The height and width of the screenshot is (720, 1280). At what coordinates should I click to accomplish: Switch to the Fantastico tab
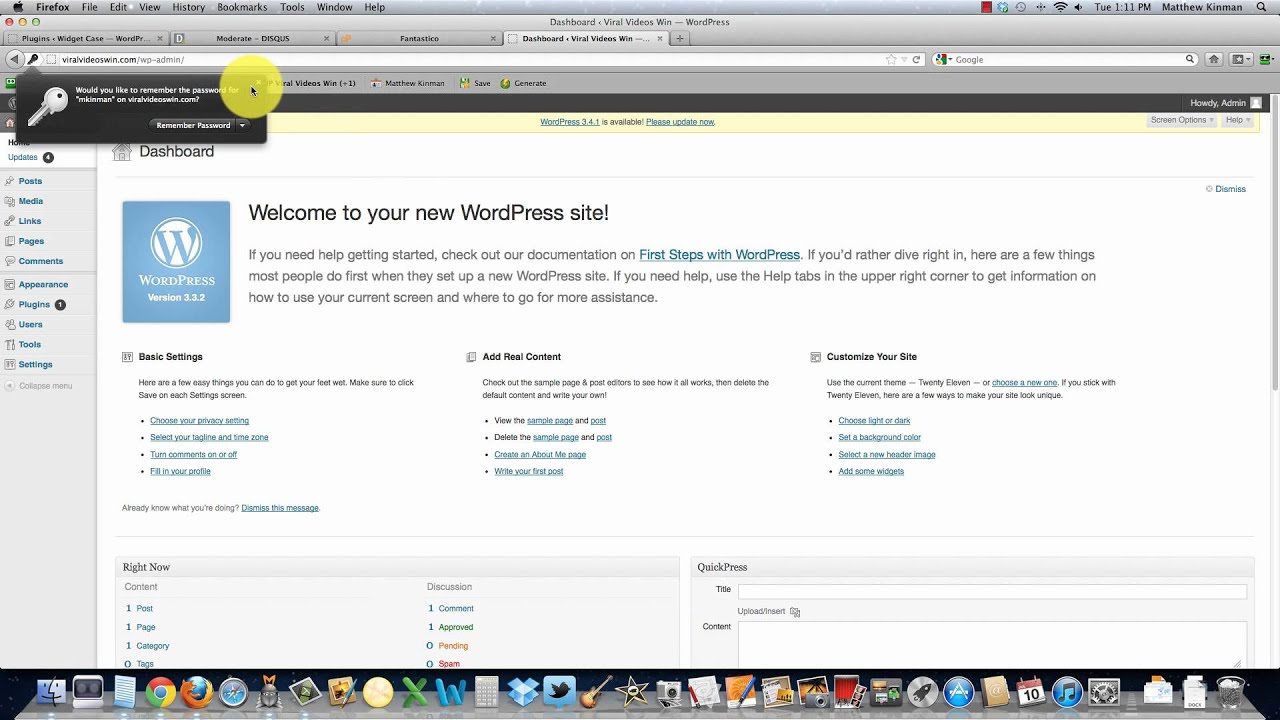[x=419, y=39]
